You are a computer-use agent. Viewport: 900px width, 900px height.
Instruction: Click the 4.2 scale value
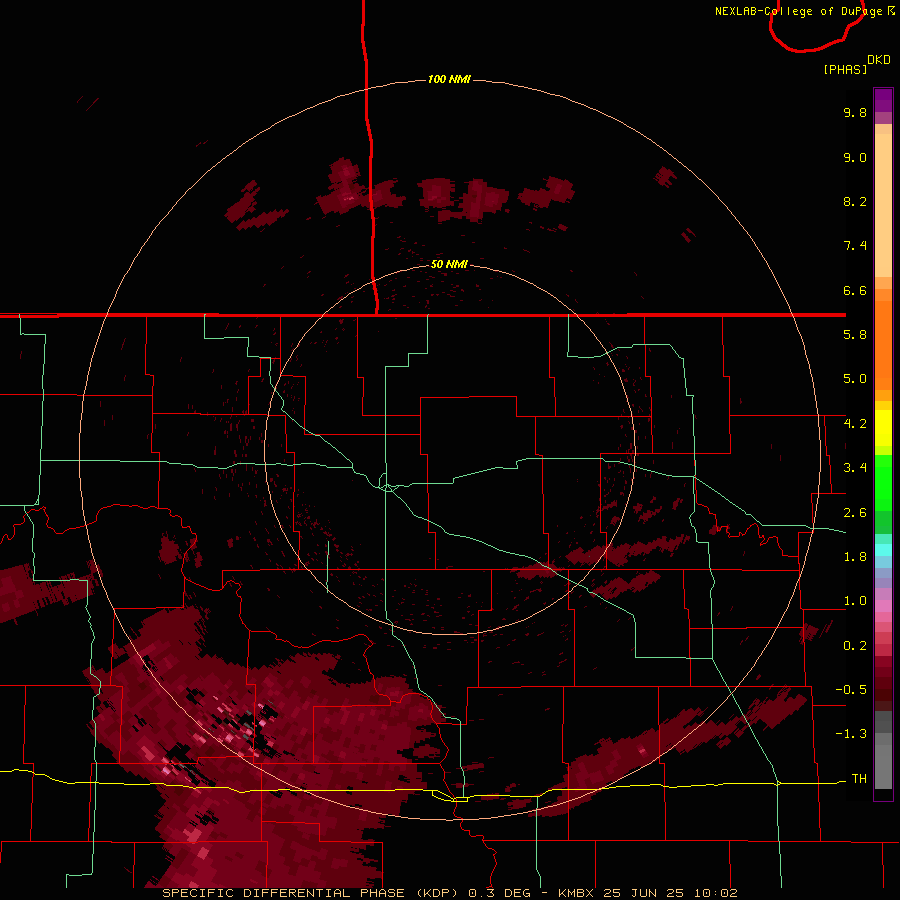click(855, 424)
